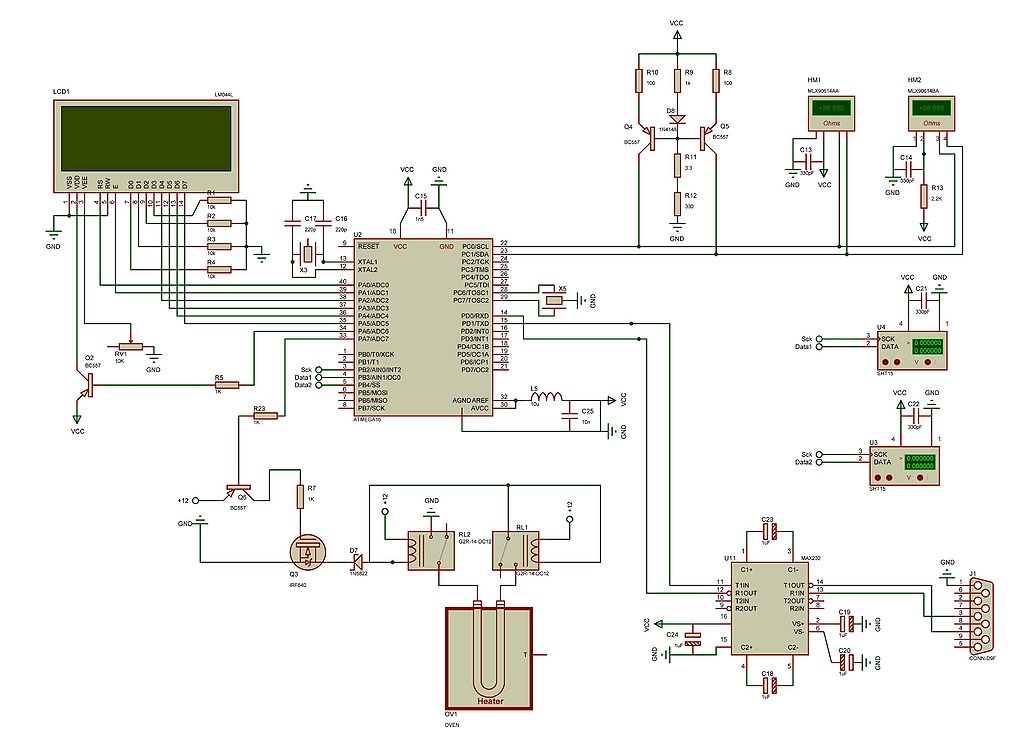Select the "PB7/SCK" pin label

pos(372,408)
